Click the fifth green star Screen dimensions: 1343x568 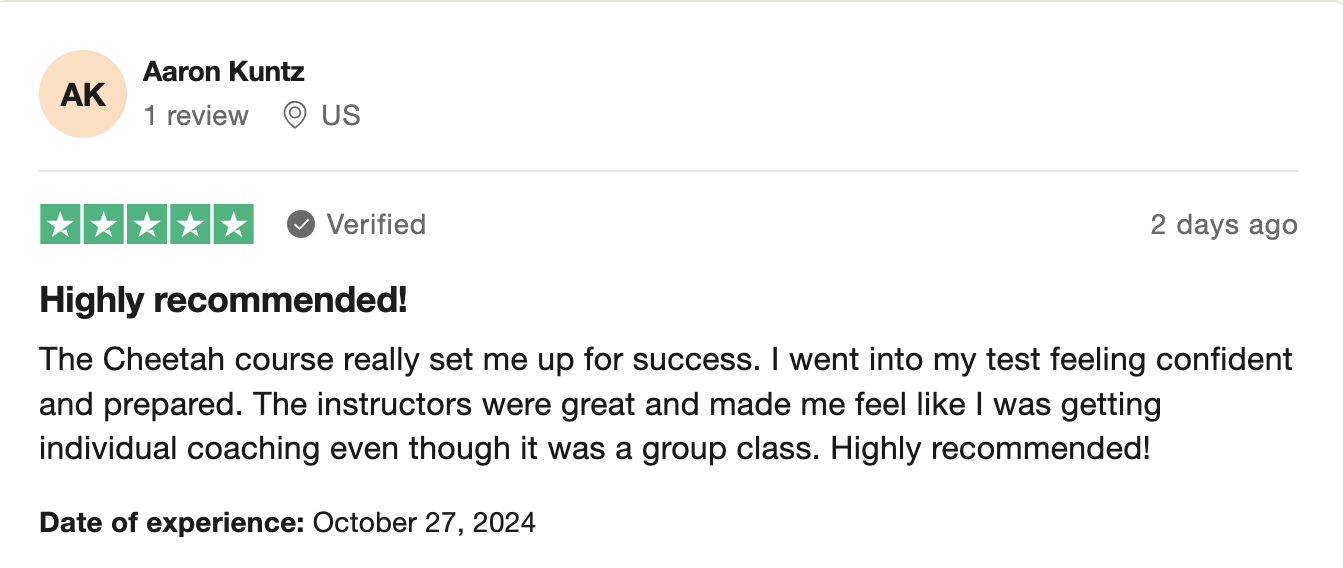tap(233, 224)
